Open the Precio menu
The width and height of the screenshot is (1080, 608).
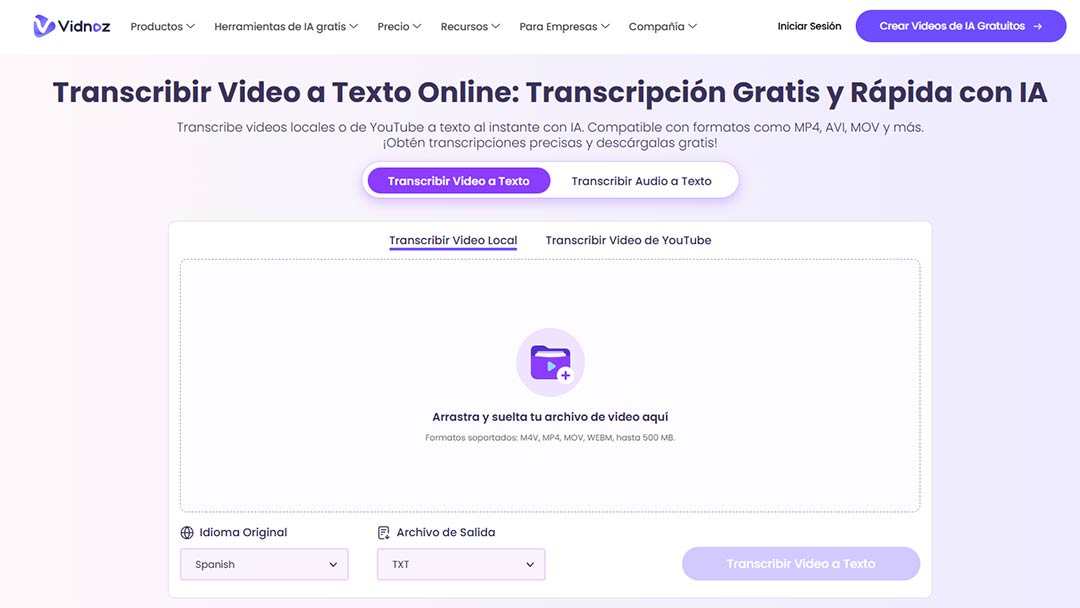pos(399,26)
